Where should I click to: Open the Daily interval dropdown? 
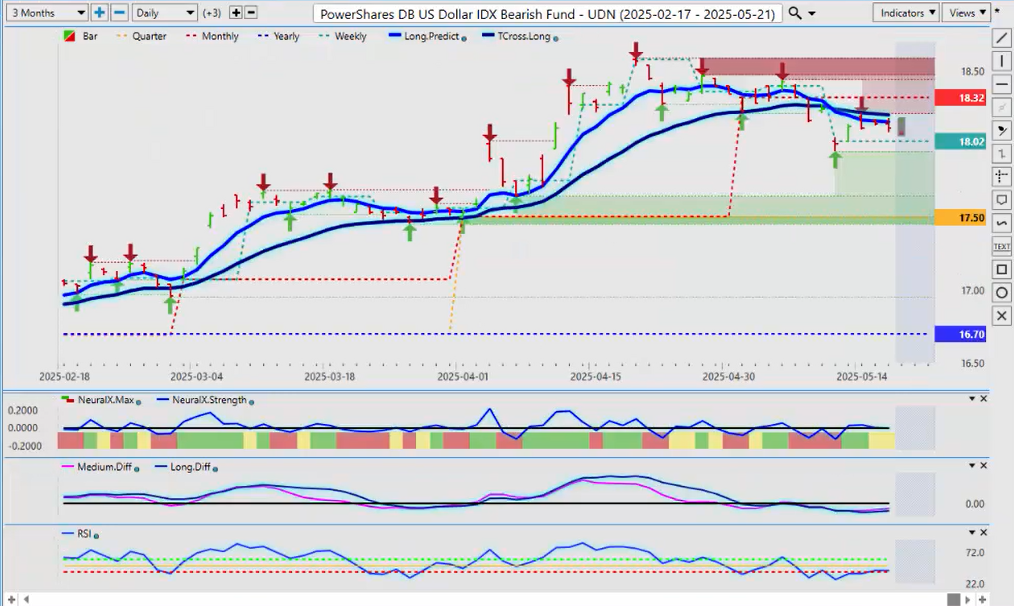tap(164, 12)
